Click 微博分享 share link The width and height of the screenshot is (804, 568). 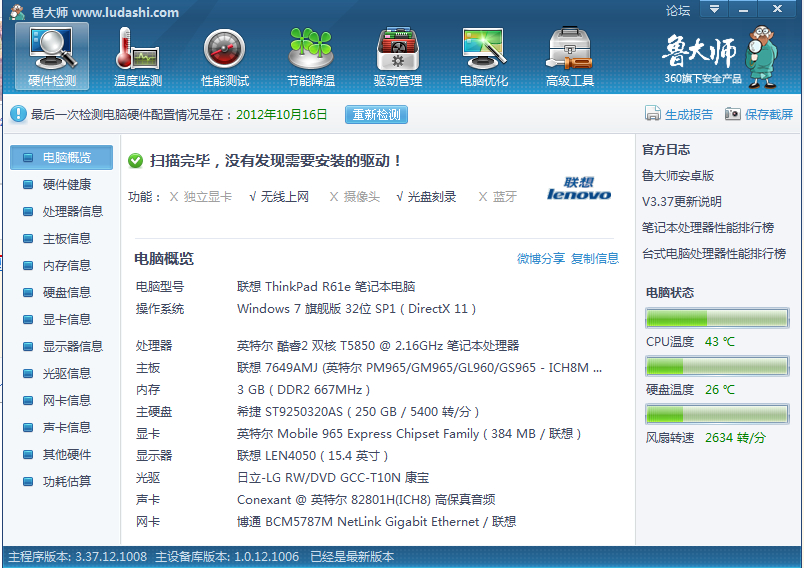[541, 258]
